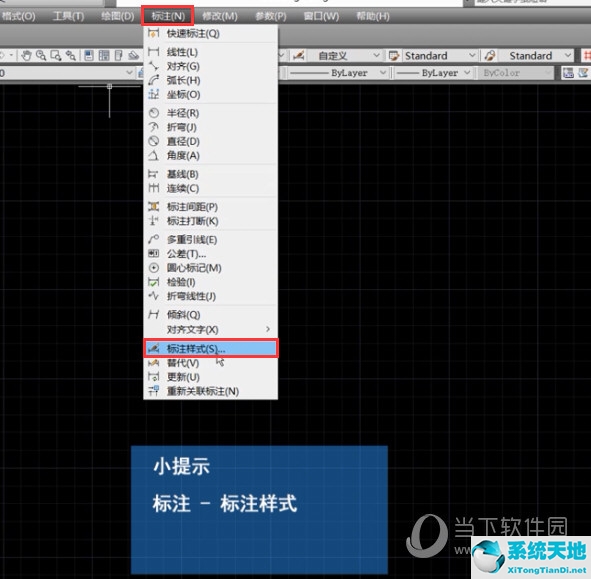
Task: Open 标注样式(S)... dimension style
Action: pos(211,348)
